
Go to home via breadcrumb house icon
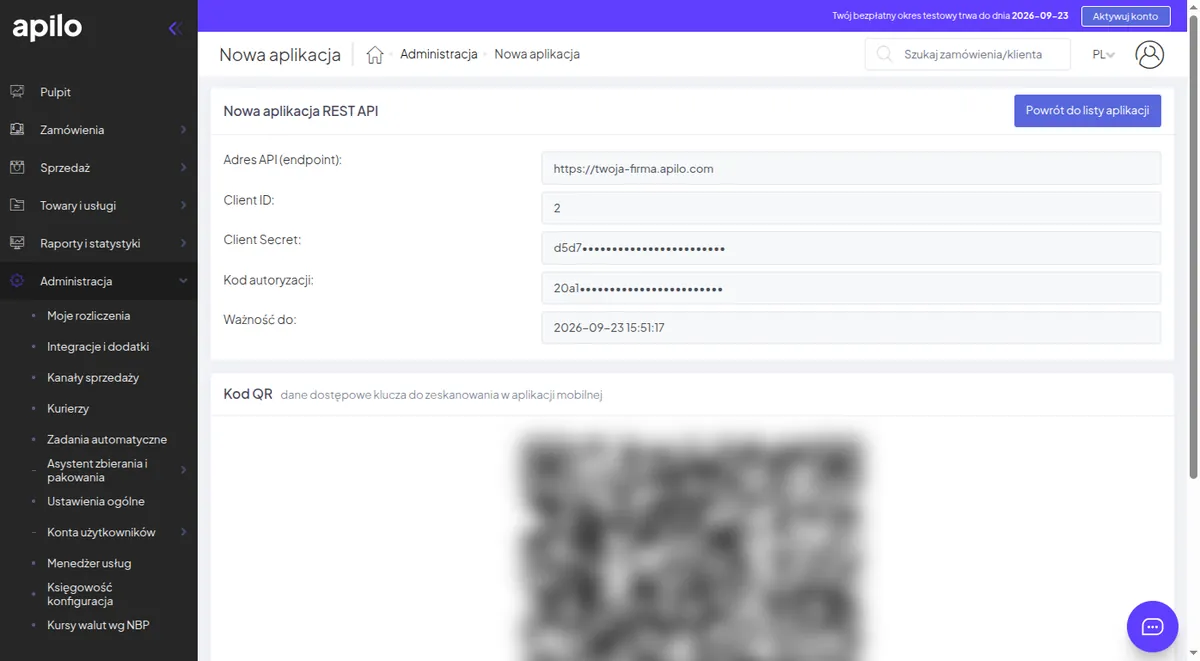pyautogui.click(x=375, y=55)
